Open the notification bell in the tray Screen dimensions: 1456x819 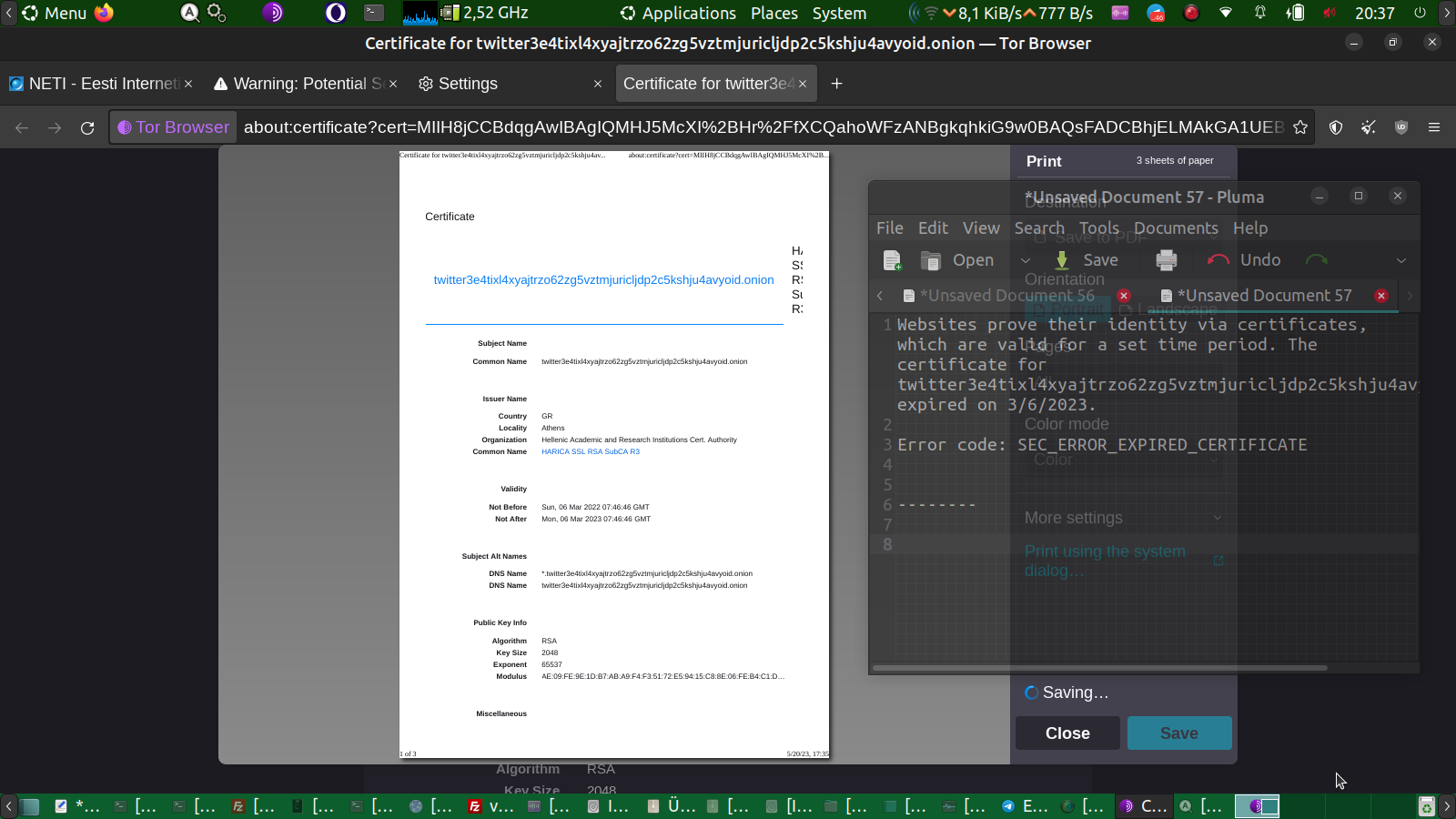(1260, 13)
